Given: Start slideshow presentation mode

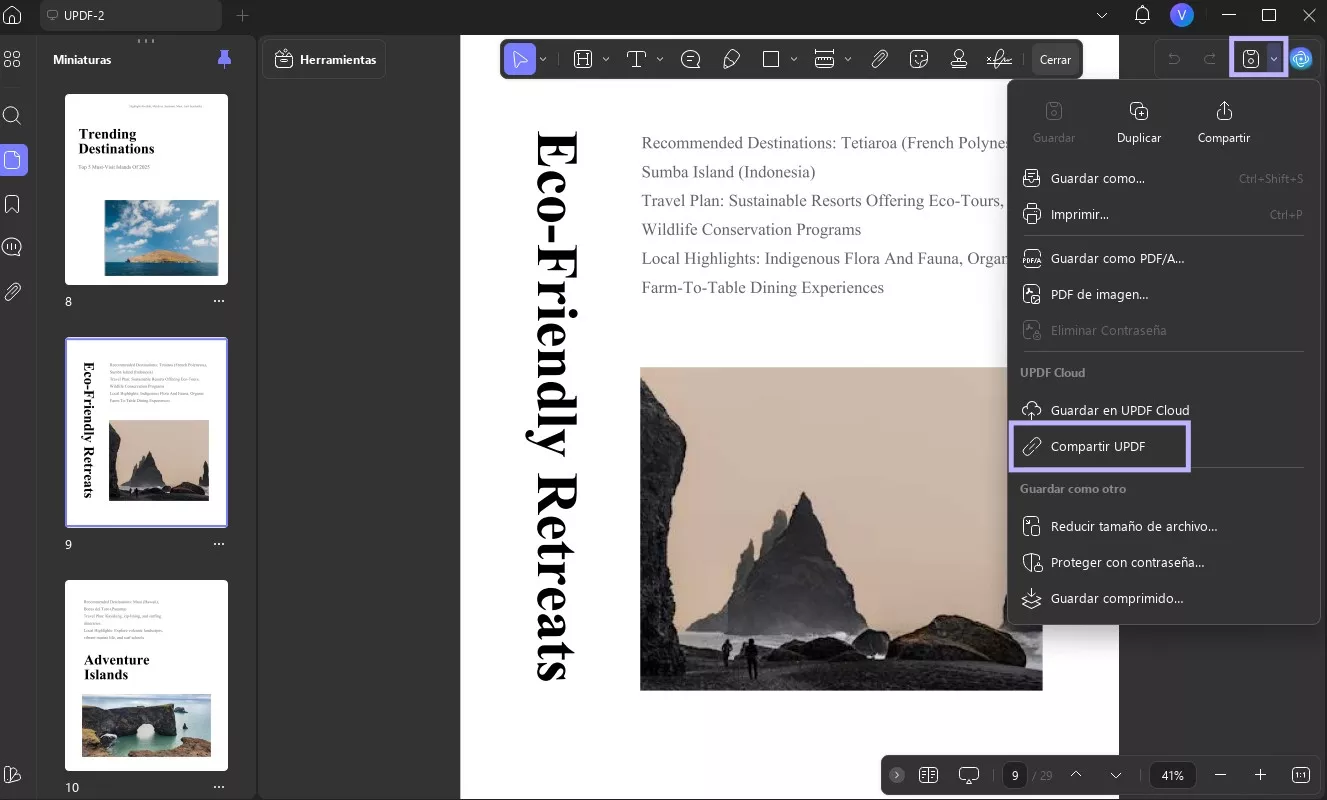Looking at the screenshot, I should tap(968, 775).
